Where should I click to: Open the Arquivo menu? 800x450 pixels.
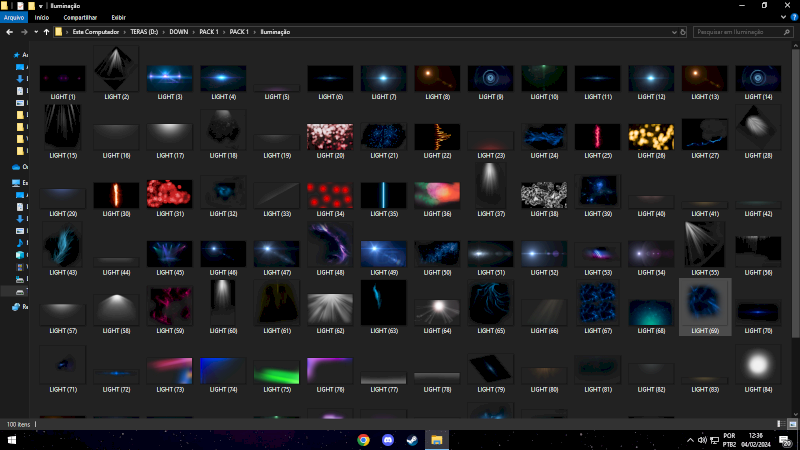click(14, 17)
